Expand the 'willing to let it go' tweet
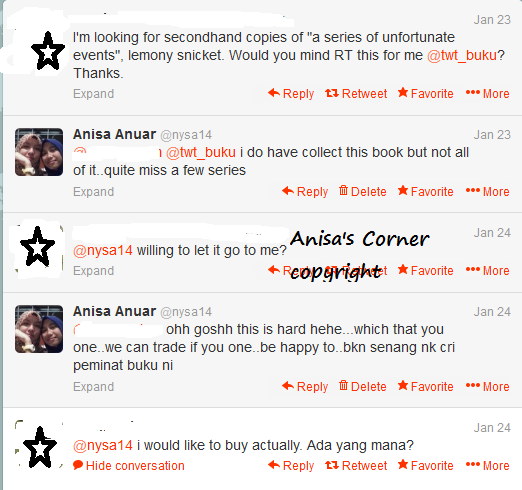This screenshot has width=522, height=490. pyautogui.click(x=94, y=271)
